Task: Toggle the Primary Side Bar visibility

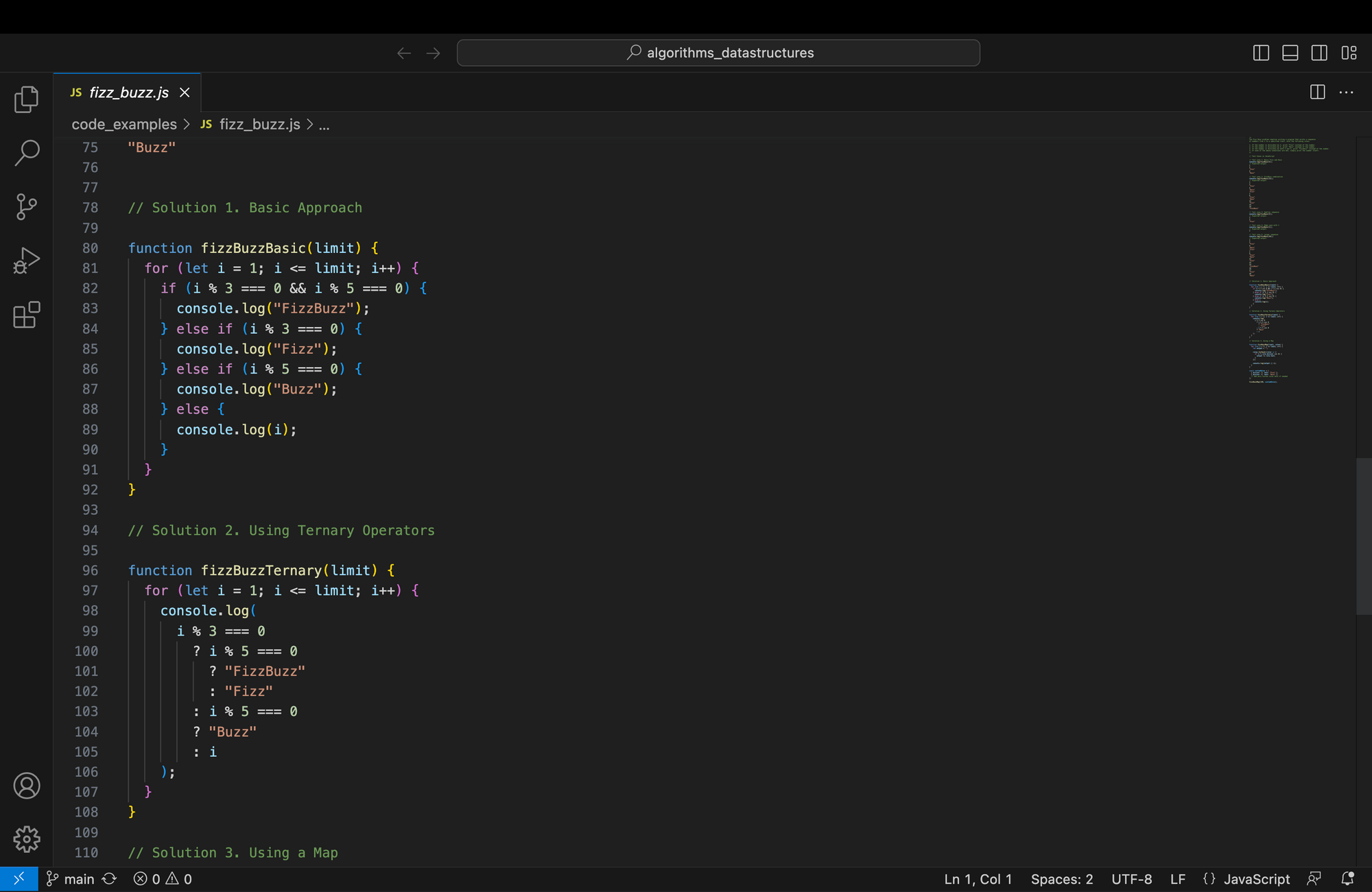Action: [x=1261, y=52]
